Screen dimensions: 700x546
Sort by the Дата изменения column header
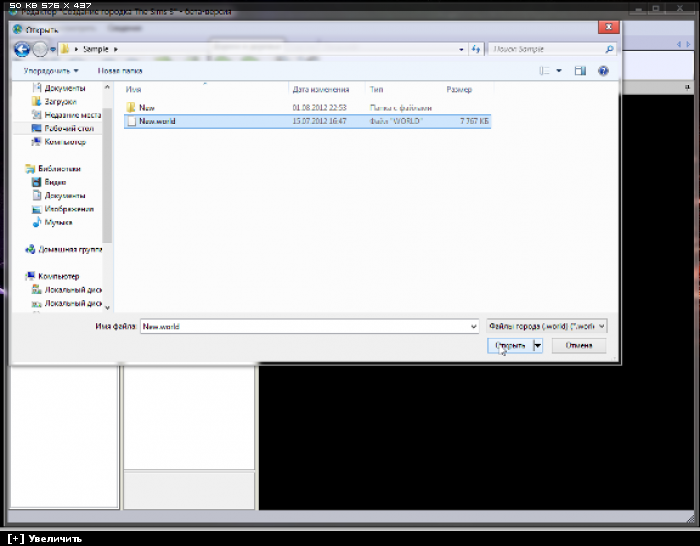318,89
